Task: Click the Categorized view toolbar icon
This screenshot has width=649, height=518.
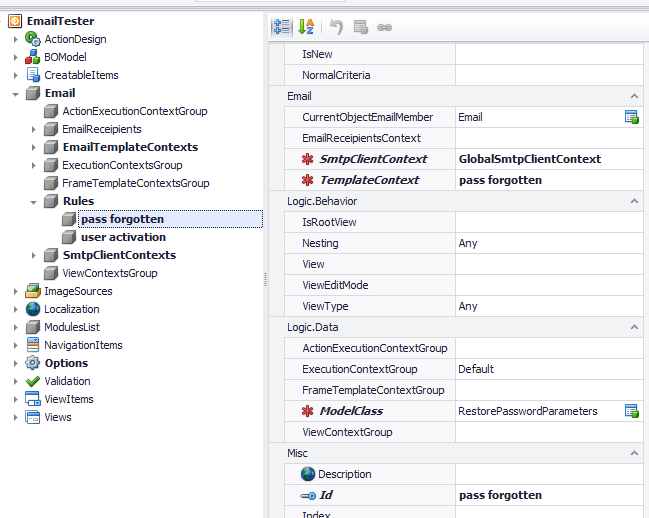Action: tap(282, 27)
